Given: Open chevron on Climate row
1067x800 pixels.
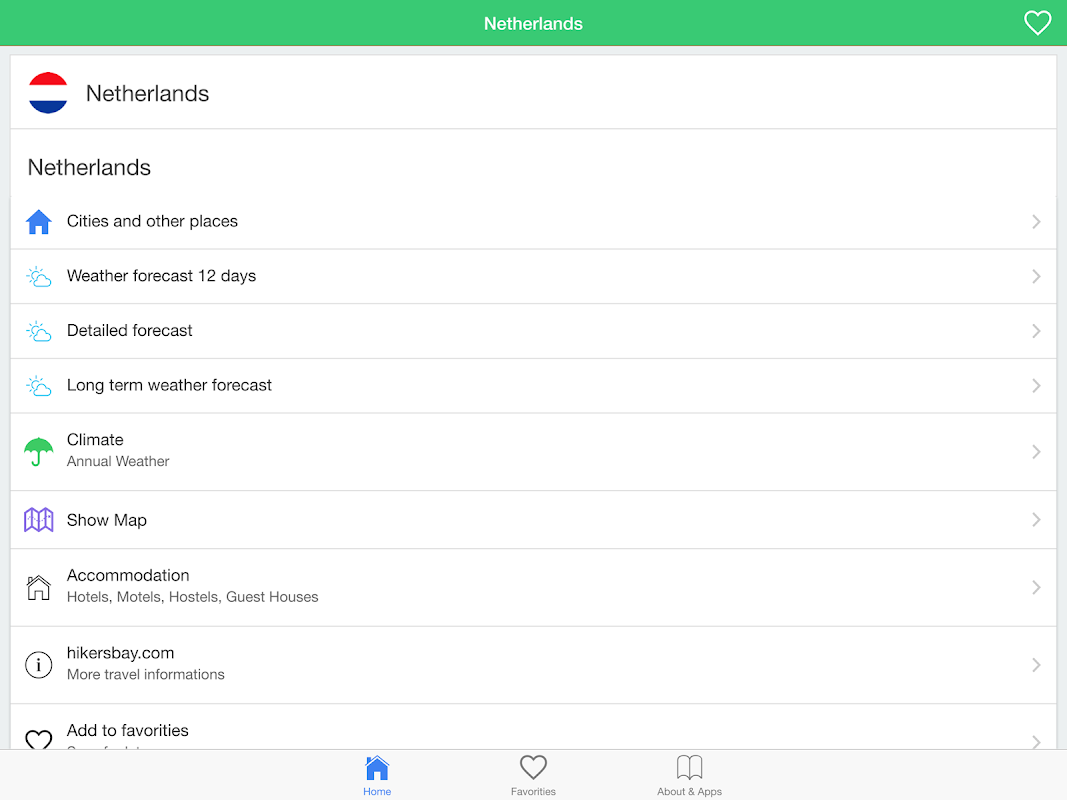Looking at the screenshot, I should (1036, 452).
